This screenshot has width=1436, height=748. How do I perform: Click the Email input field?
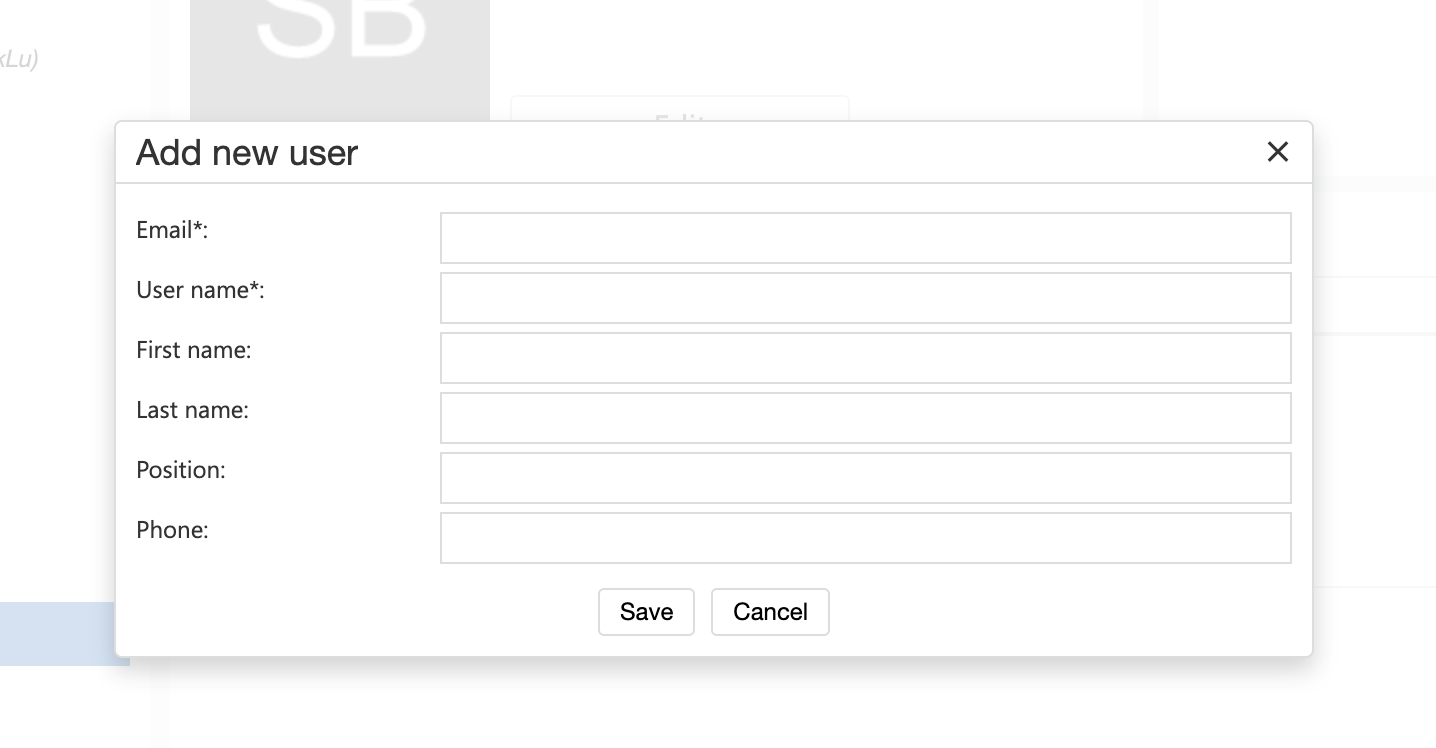pyautogui.click(x=865, y=238)
